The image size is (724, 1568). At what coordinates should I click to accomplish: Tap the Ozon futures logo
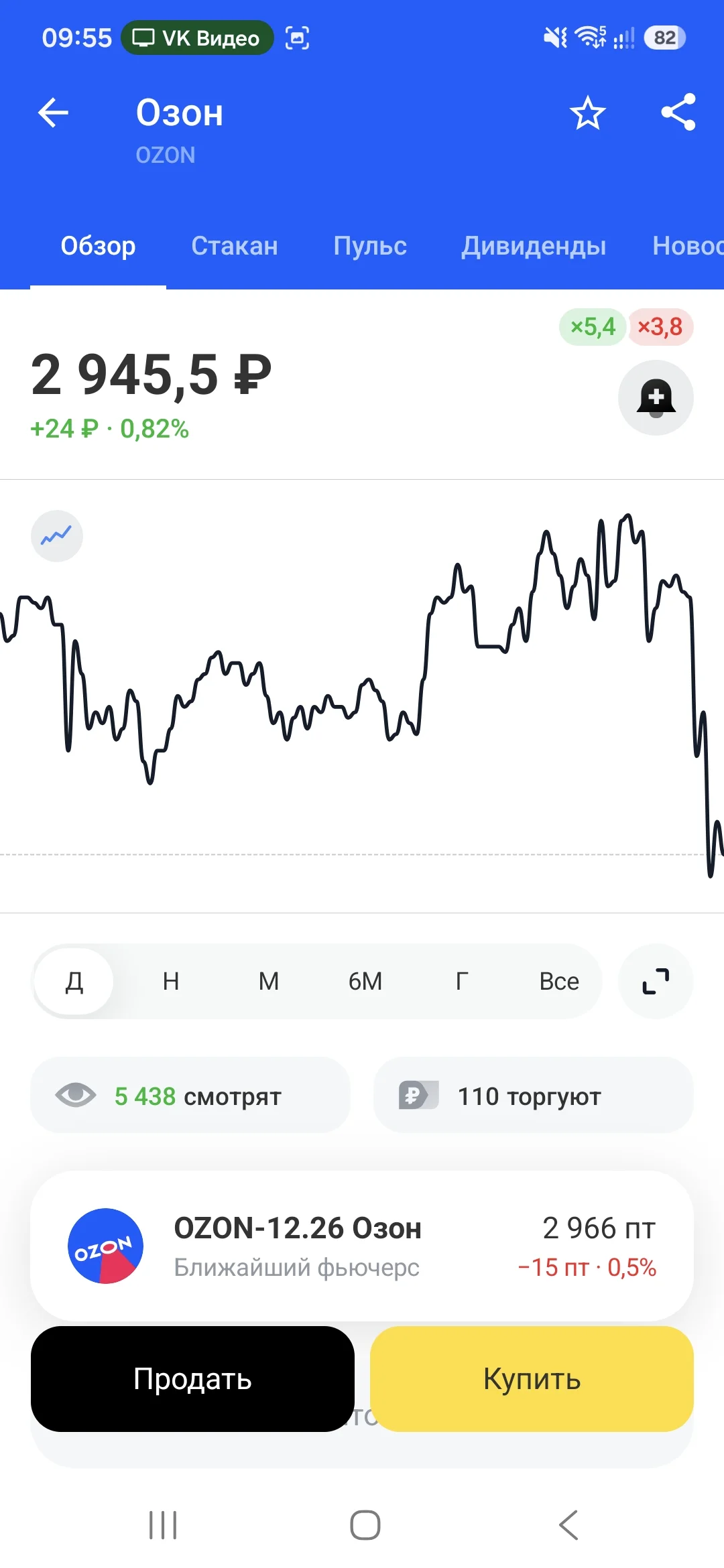[x=105, y=1246]
